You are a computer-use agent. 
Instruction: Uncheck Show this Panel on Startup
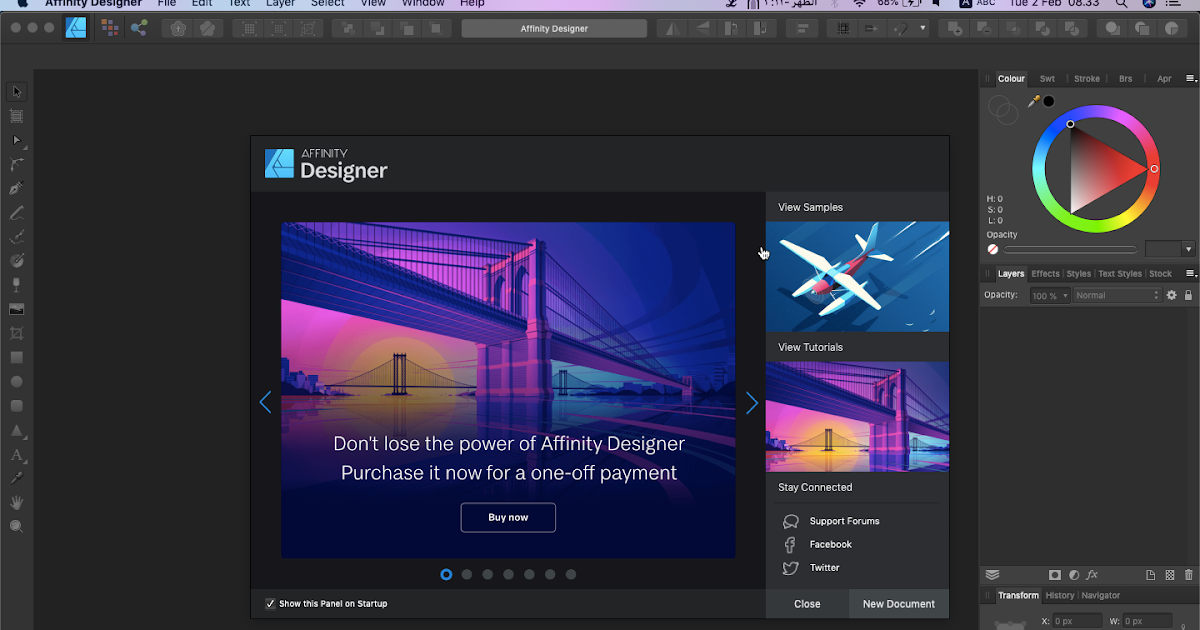(x=270, y=604)
